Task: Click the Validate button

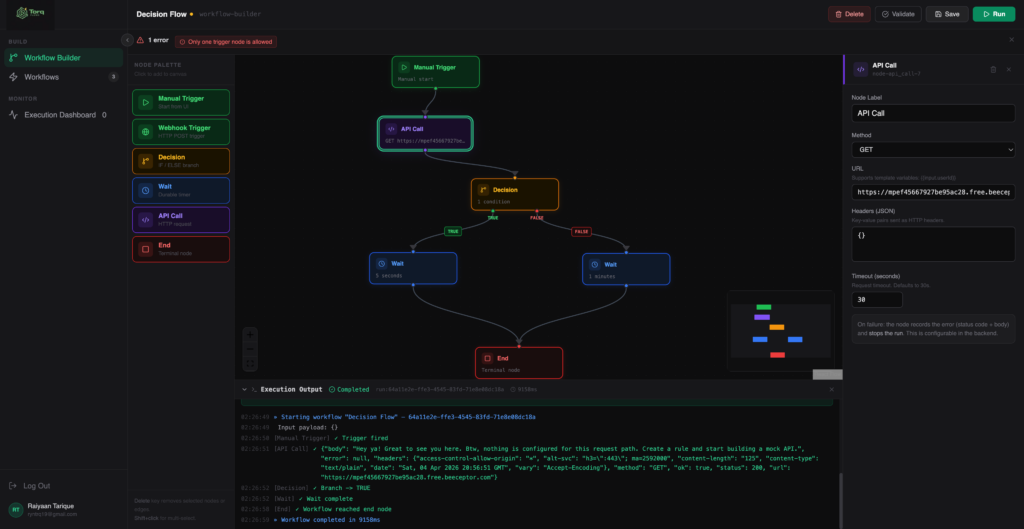Action: [898, 14]
